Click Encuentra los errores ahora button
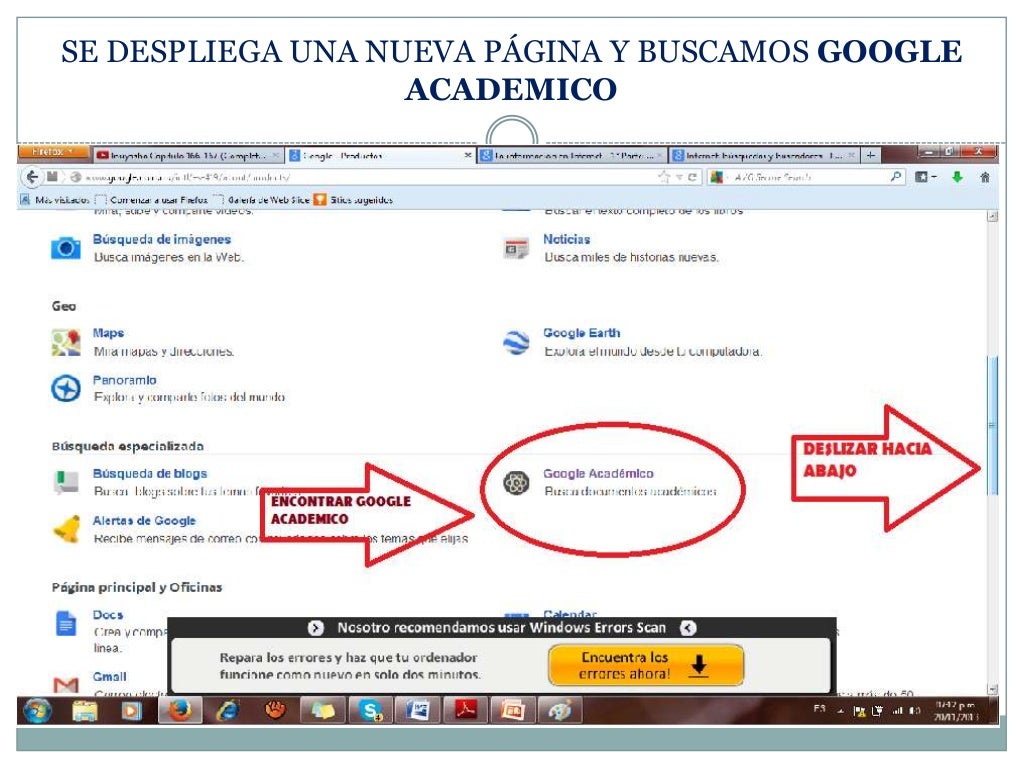Viewport: 1024px width, 768px height. click(x=646, y=665)
